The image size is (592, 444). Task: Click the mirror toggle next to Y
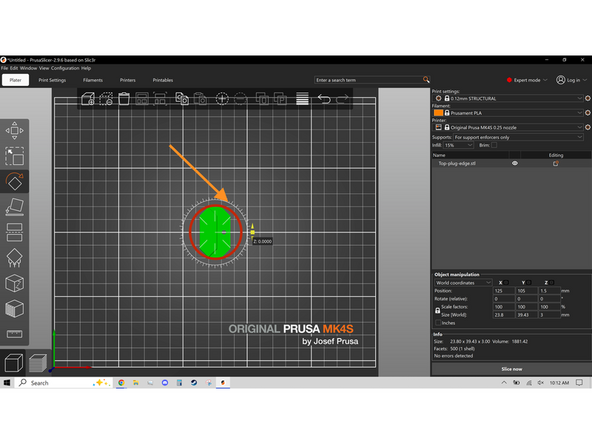pos(529,282)
